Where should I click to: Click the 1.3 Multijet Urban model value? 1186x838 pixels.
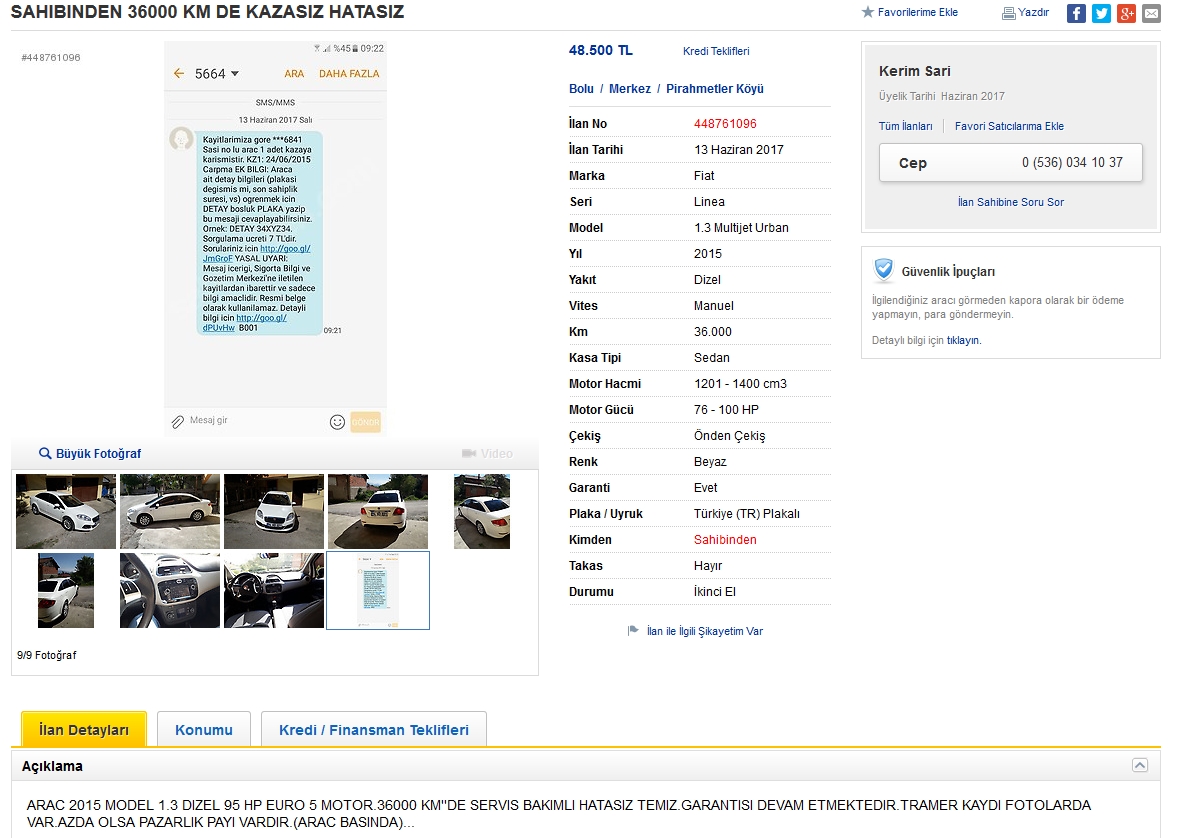(741, 228)
